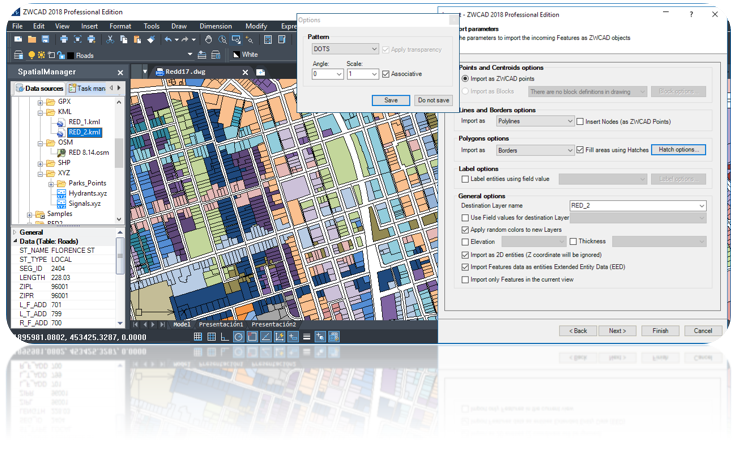Toggle Ortho mode in status bar

click(x=225, y=337)
